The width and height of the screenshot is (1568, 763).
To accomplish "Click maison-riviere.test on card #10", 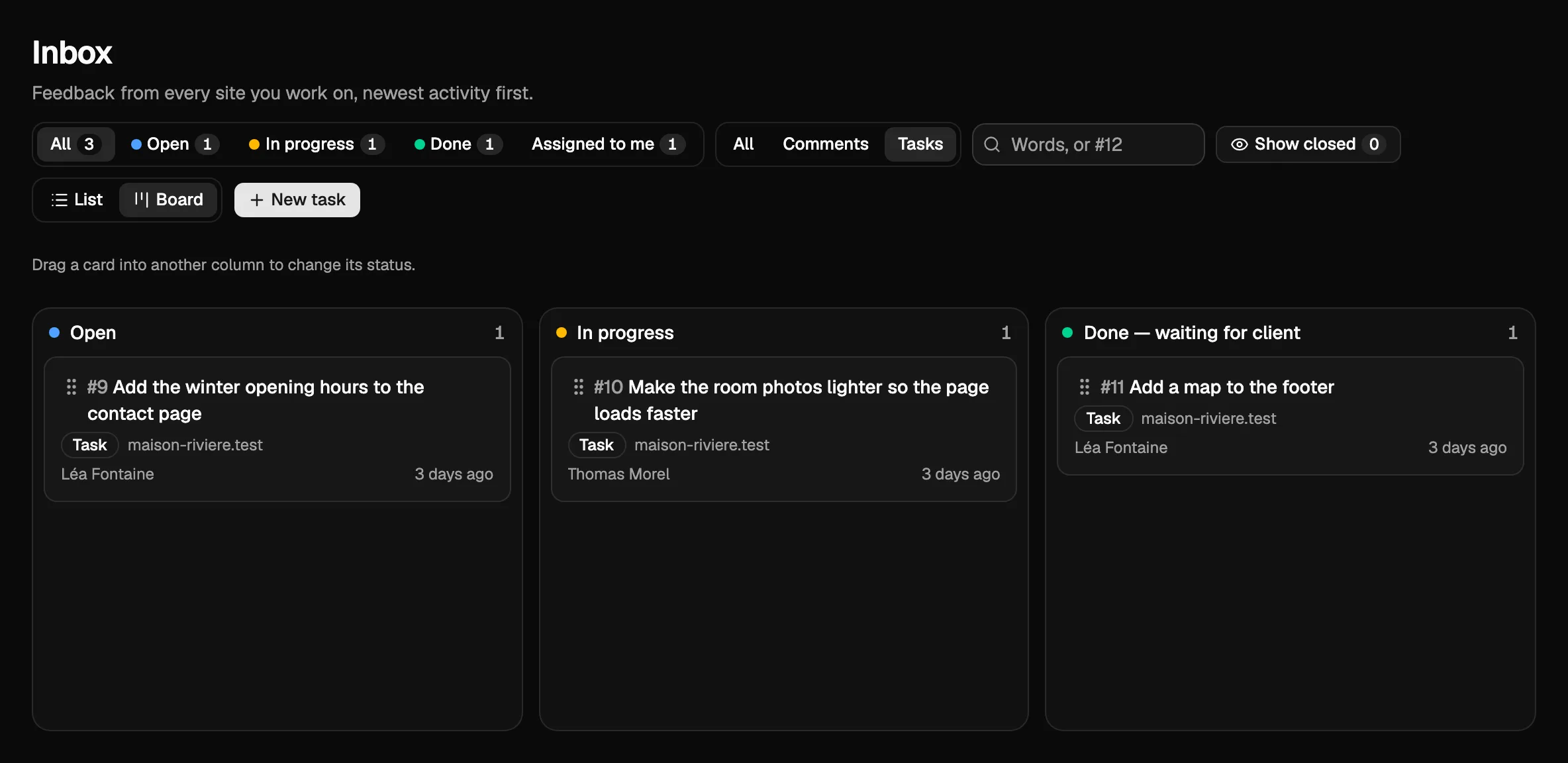I will point(702,445).
